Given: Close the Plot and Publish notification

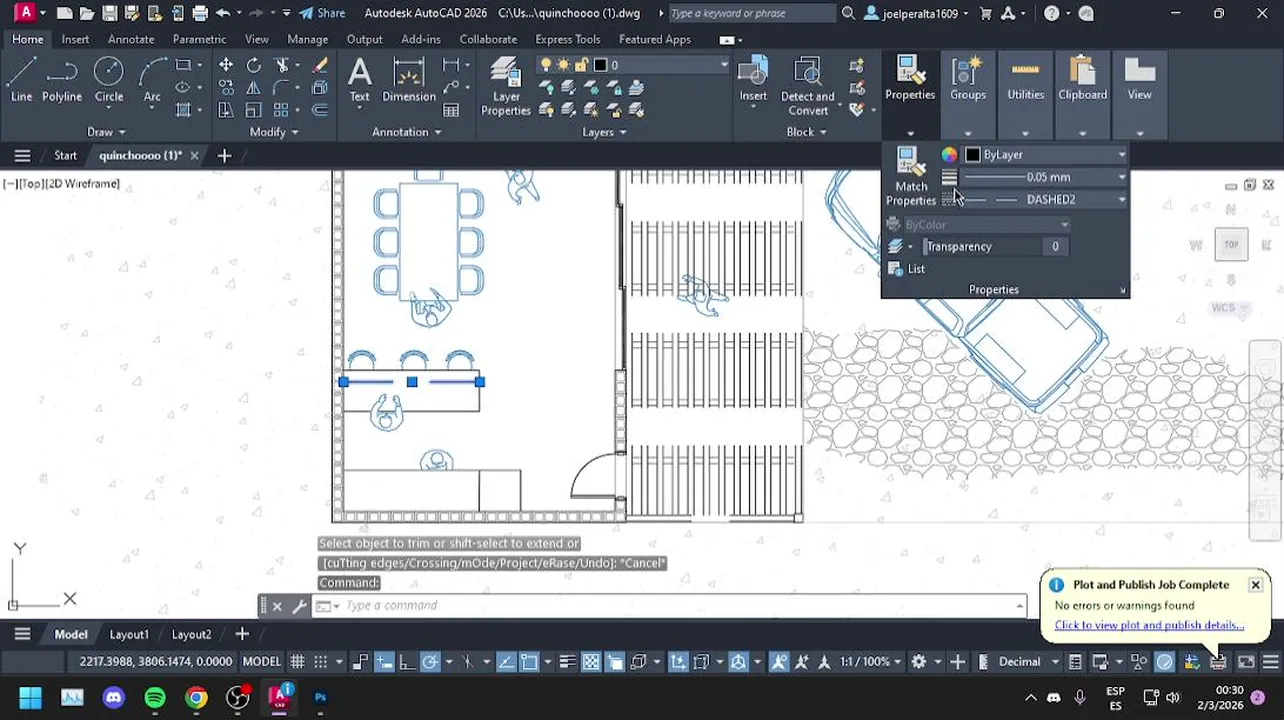Looking at the screenshot, I should click(1255, 585).
